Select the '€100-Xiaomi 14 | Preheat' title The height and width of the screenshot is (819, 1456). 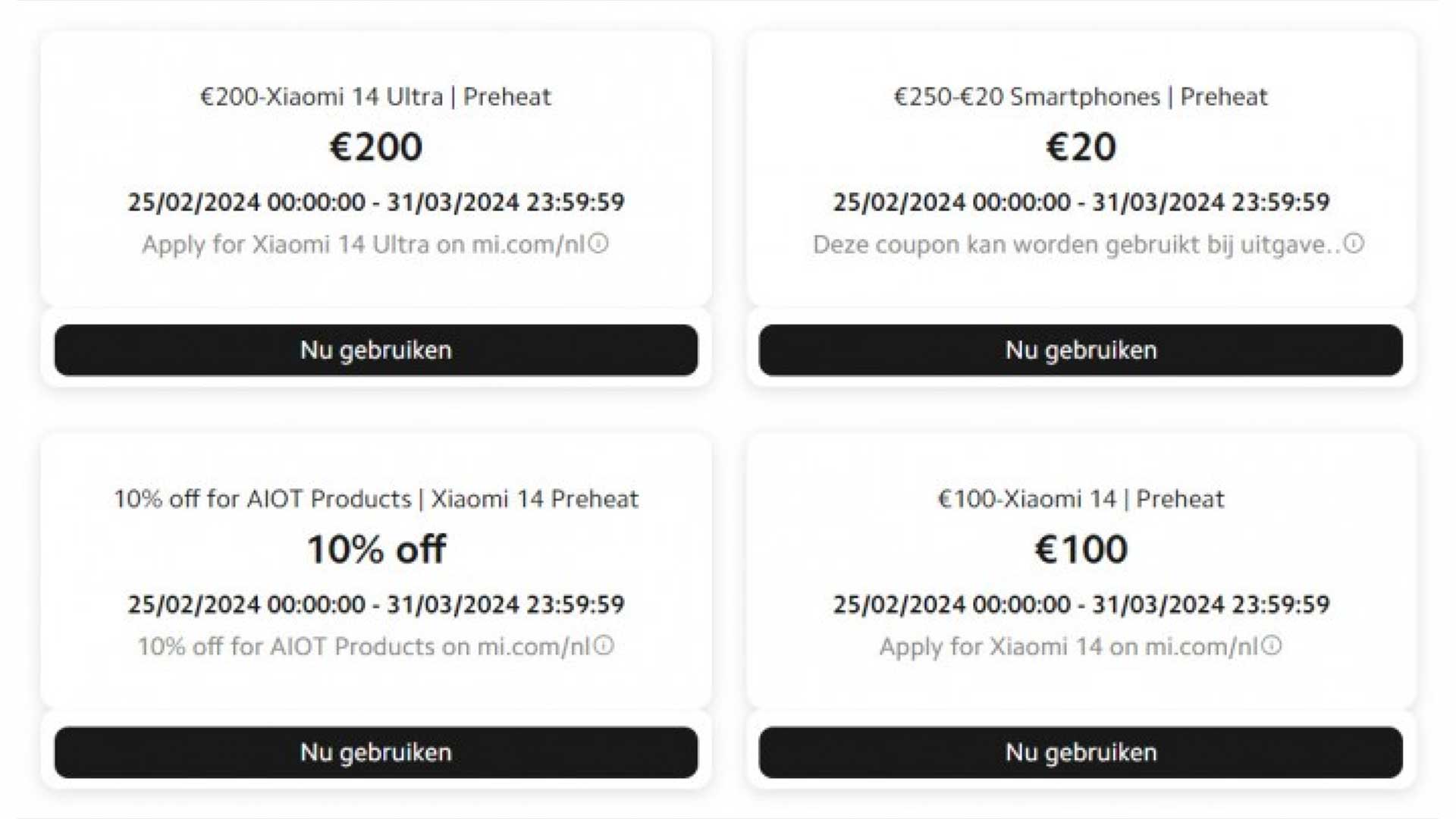pyautogui.click(x=1081, y=499)
